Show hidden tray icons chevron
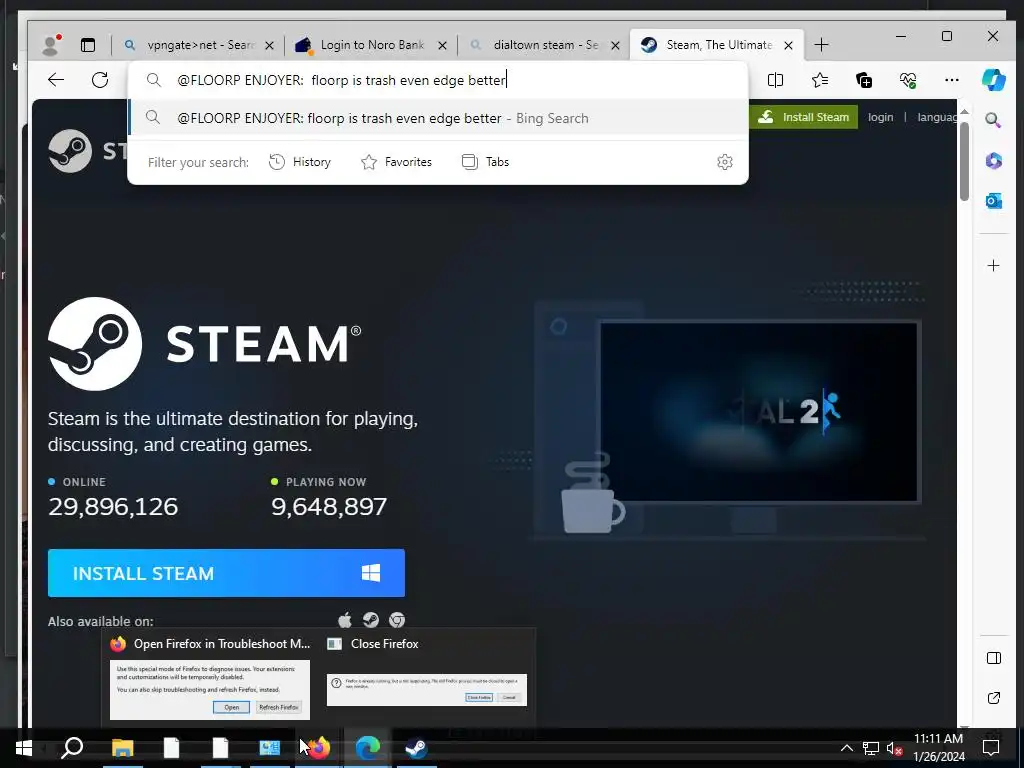This screenshot has height=768, width=1024. [x=846, y=748]
